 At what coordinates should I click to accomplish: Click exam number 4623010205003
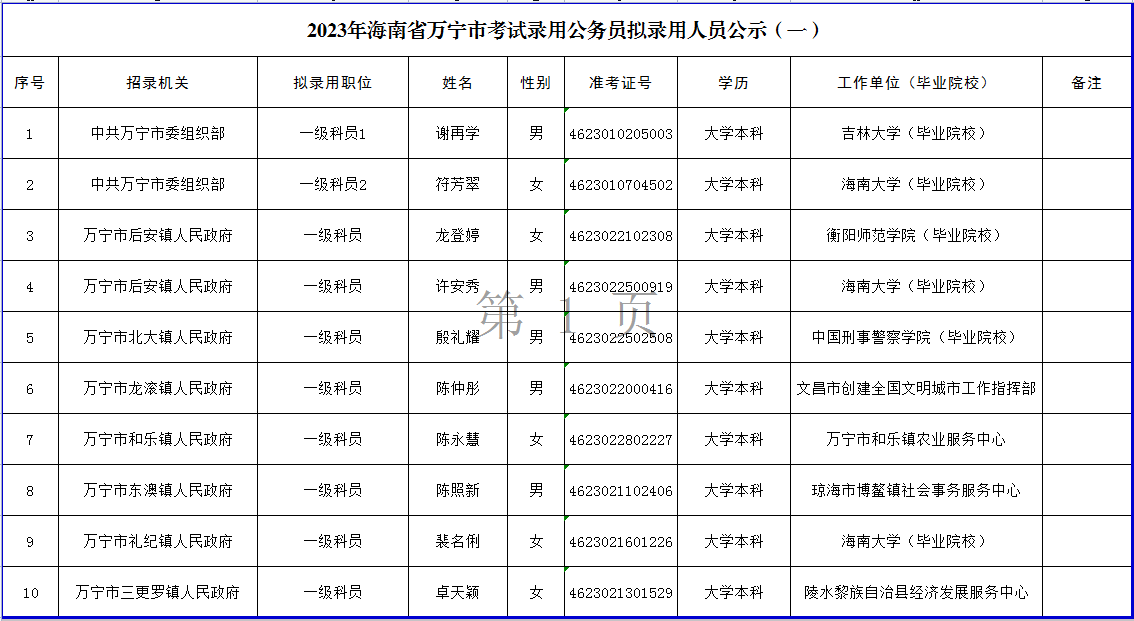point(621,134)
